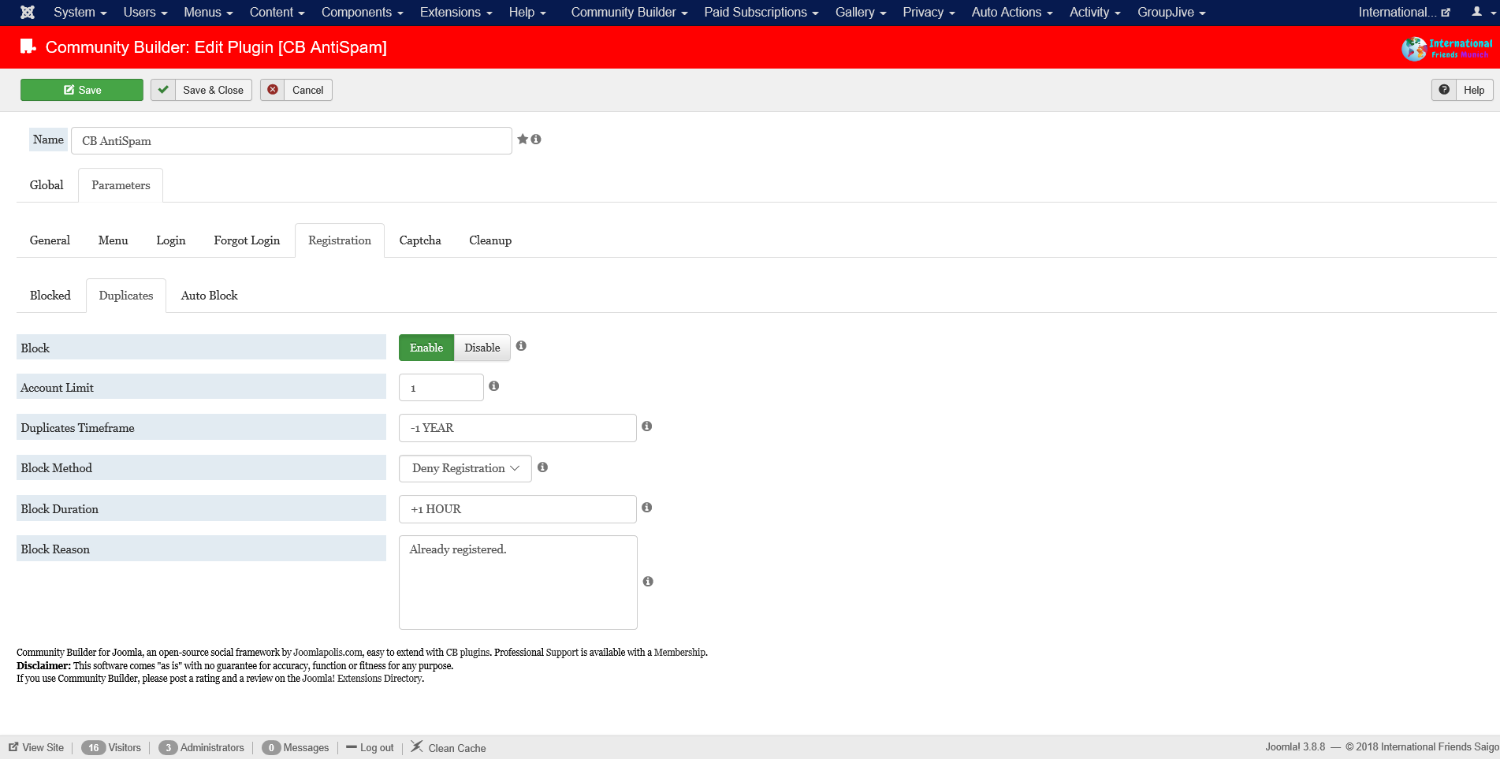Click the Clean Cache icon
This screenshot has height=759, width=1500.
pos(417,747)
